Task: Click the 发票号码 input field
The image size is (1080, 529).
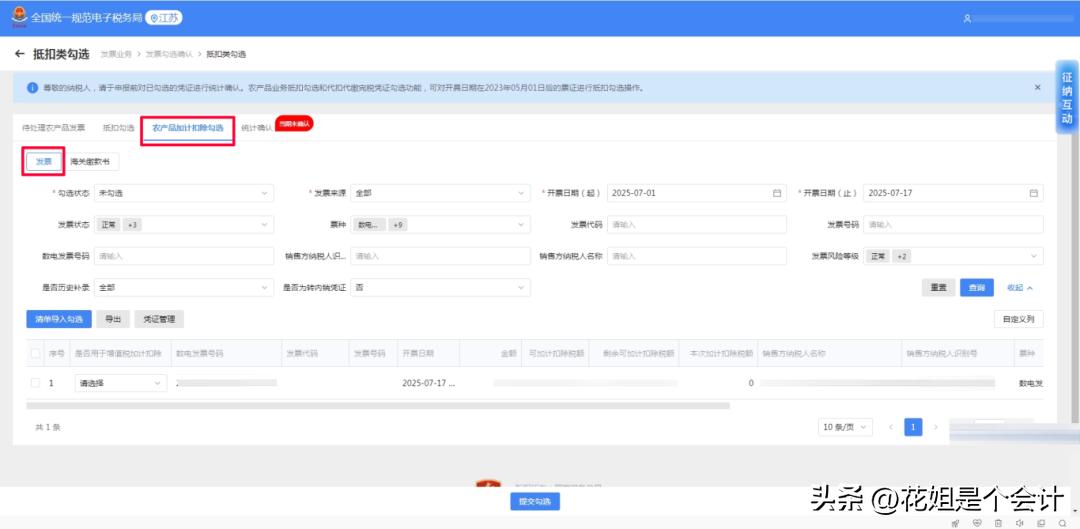Action: click(953, 225)
